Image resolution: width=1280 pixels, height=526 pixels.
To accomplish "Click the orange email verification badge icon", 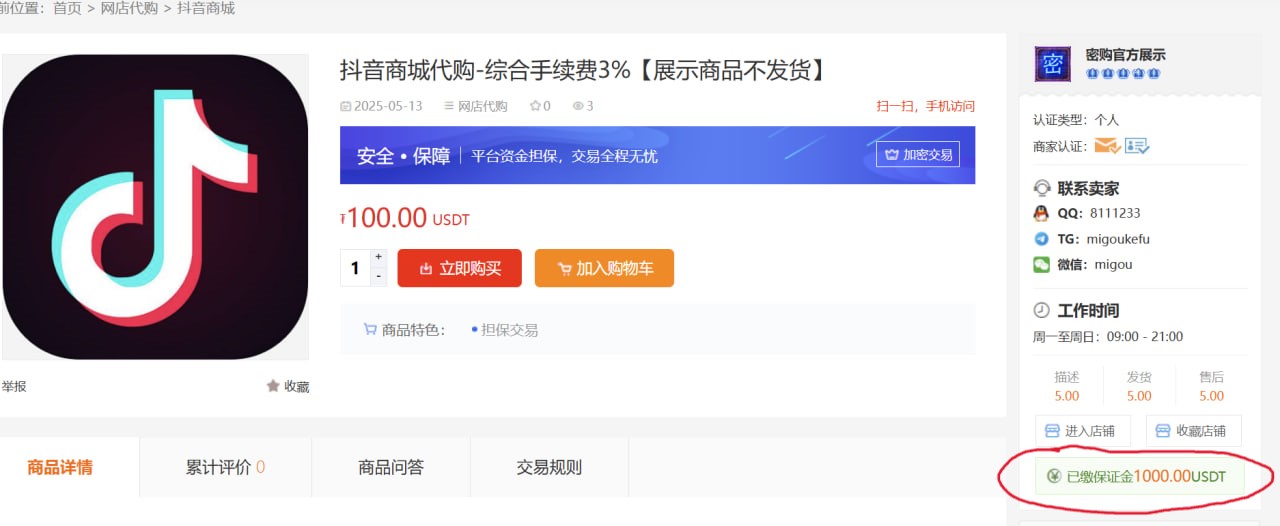I will (x=1107, y=146).
